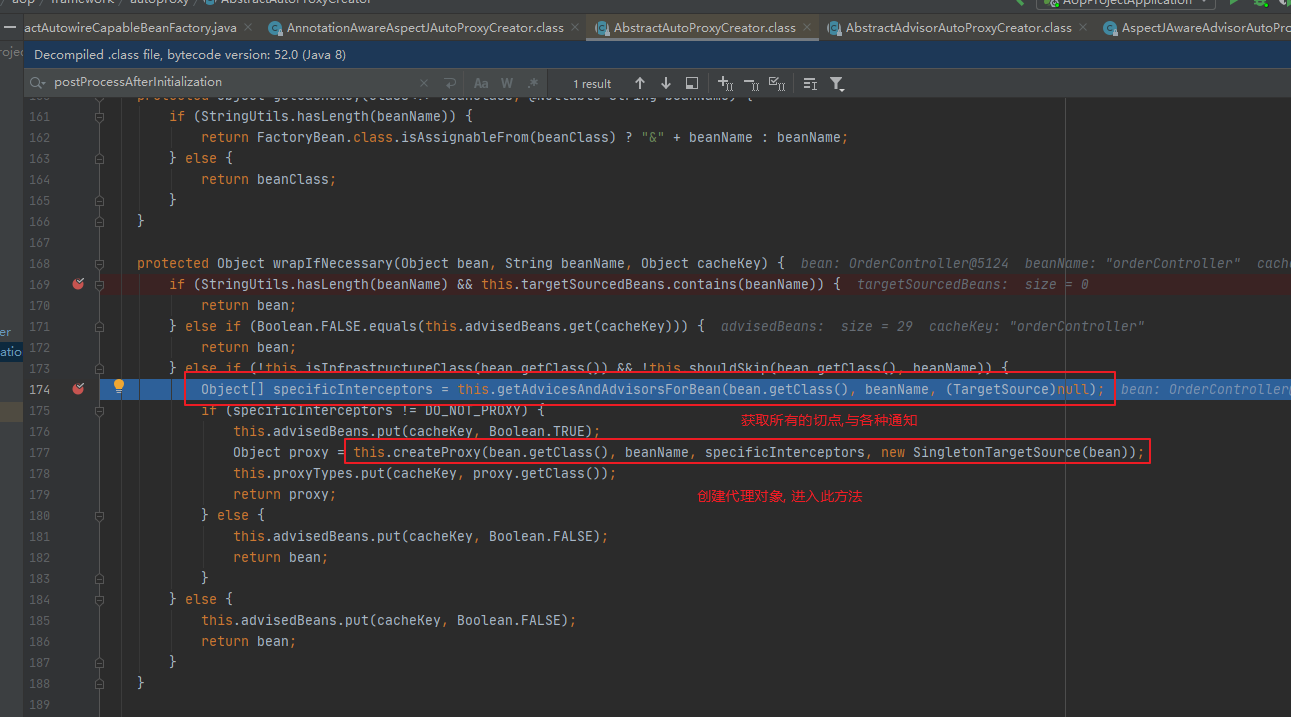Go to previous occurrence arrow
Viewport: 1291px width, 717px height.
point(640,83)
